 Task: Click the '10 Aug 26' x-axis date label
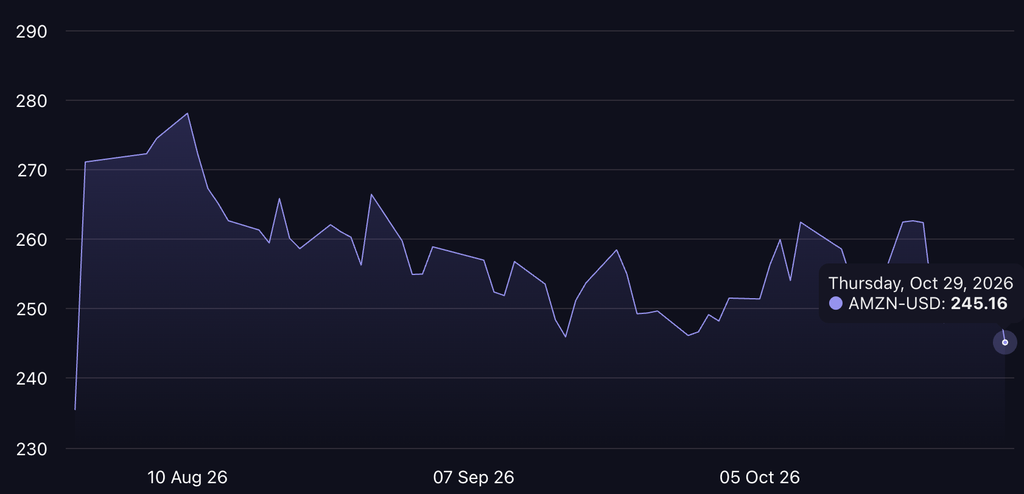pos(187,478)
